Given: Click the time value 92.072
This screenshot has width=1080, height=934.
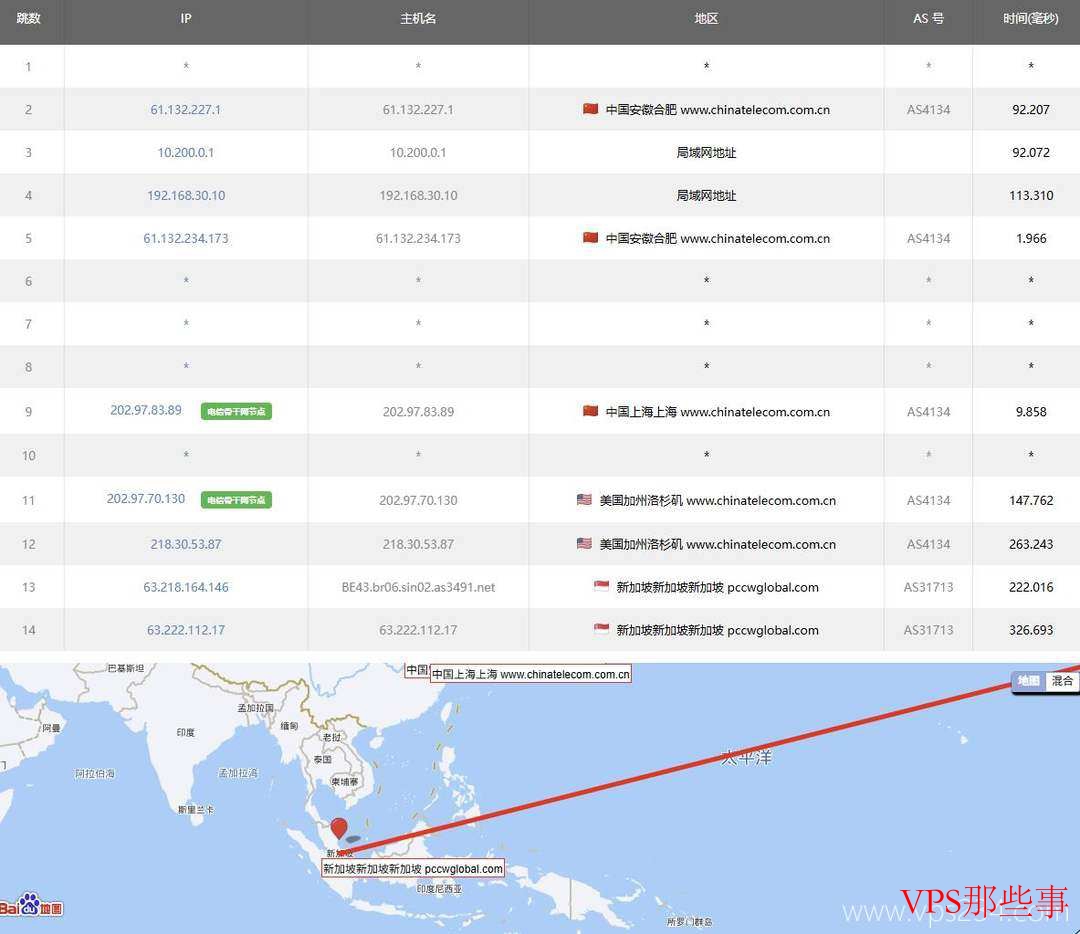Looking at the screenshot, I should [x=1030, y=152].
